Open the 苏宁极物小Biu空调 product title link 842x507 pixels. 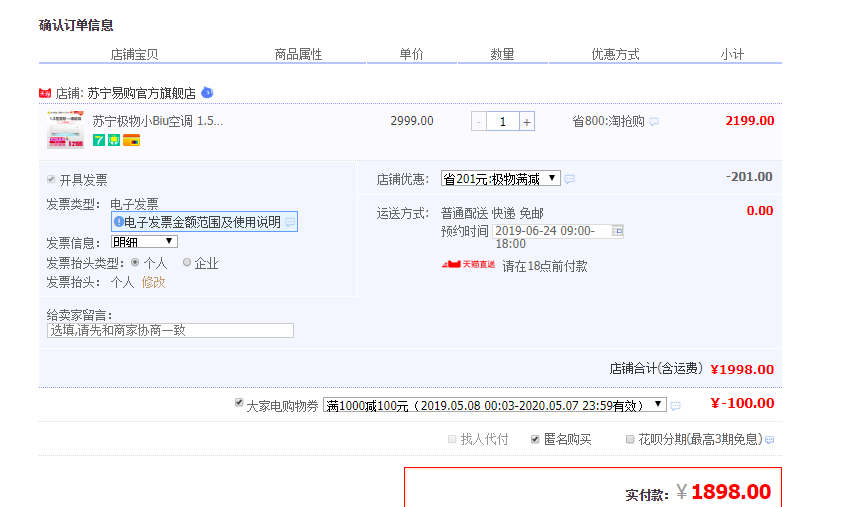[157, 121]
